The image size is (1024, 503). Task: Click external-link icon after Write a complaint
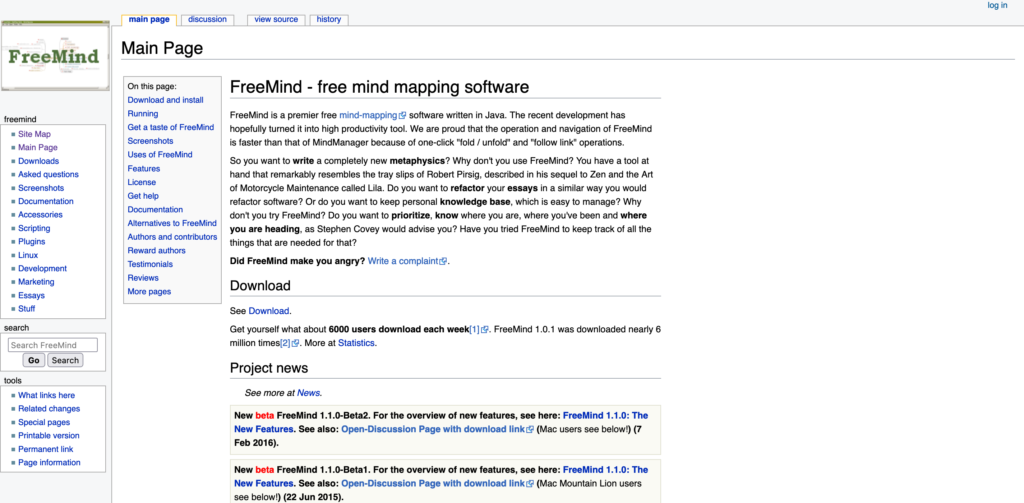click(443, 261)
